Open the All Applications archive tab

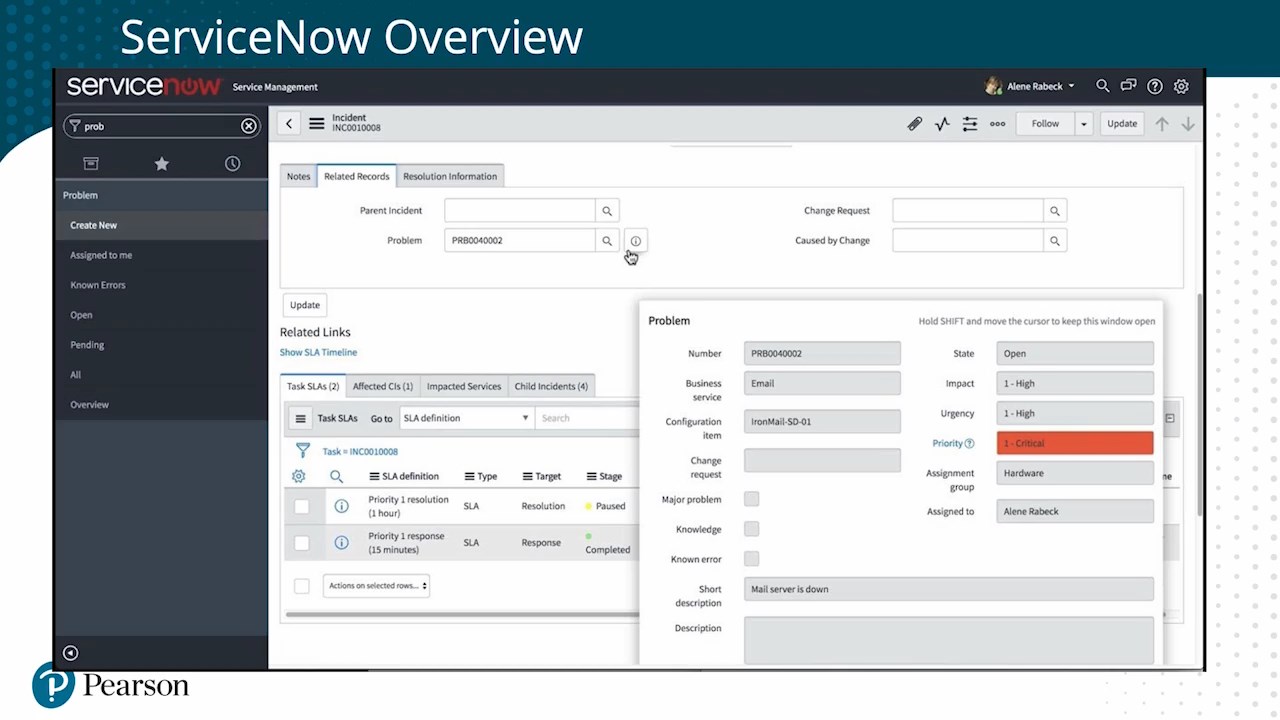coord(90,164)
